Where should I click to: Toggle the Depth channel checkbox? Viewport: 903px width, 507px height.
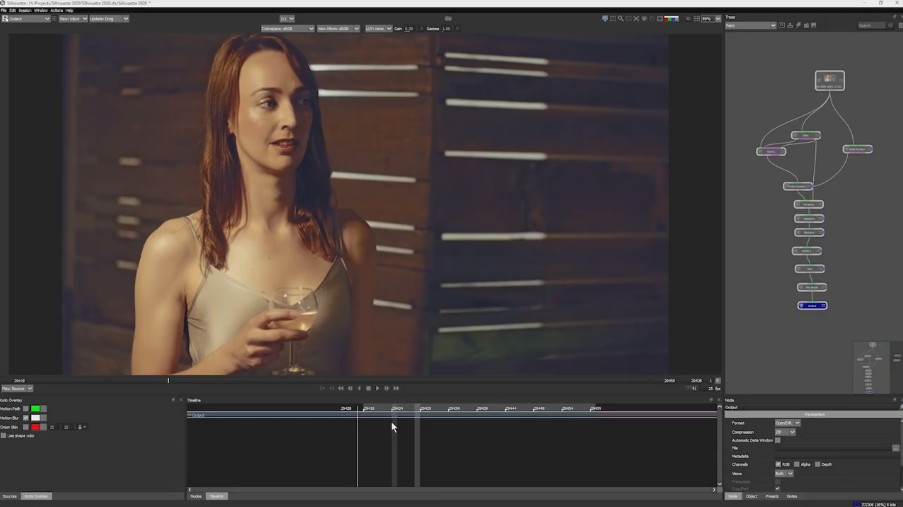[x=817, y=464]
